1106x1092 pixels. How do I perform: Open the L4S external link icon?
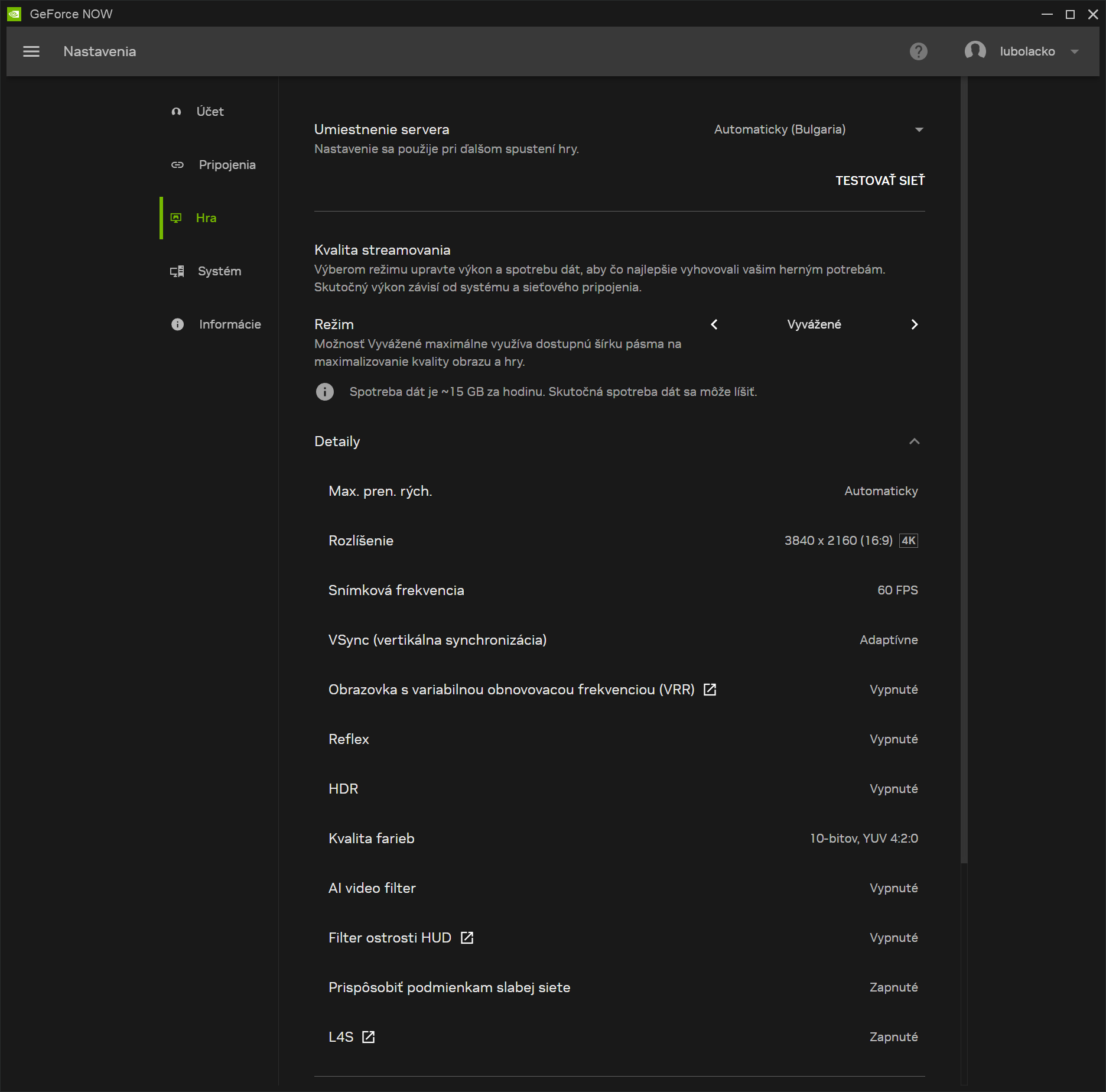368,1037
